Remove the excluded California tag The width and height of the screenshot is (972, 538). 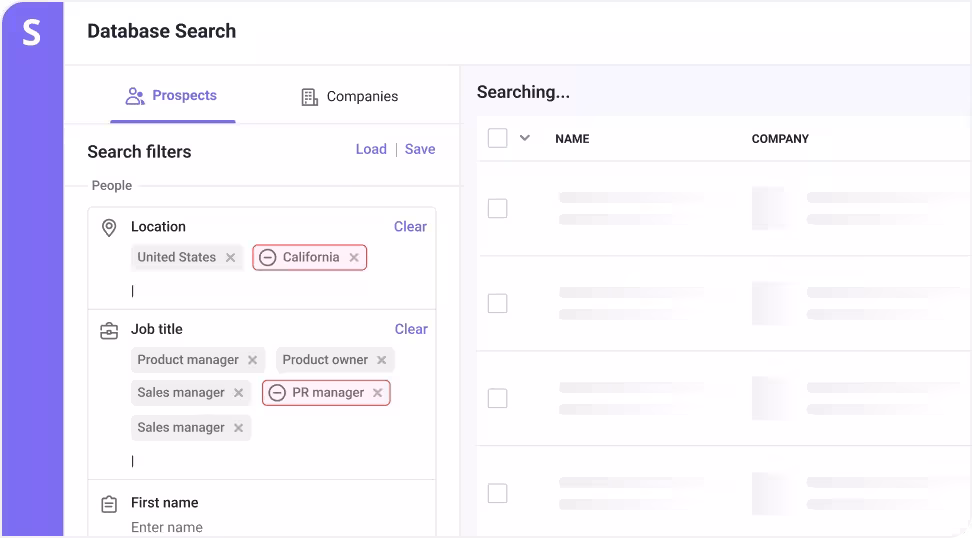[353, 258]
